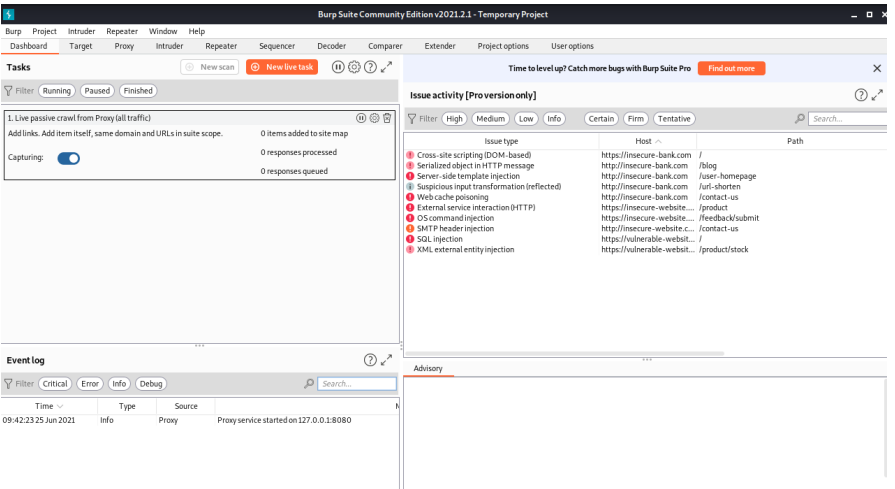Click severity icon for Cross-site scripting issue

click(x=410, y=155)
